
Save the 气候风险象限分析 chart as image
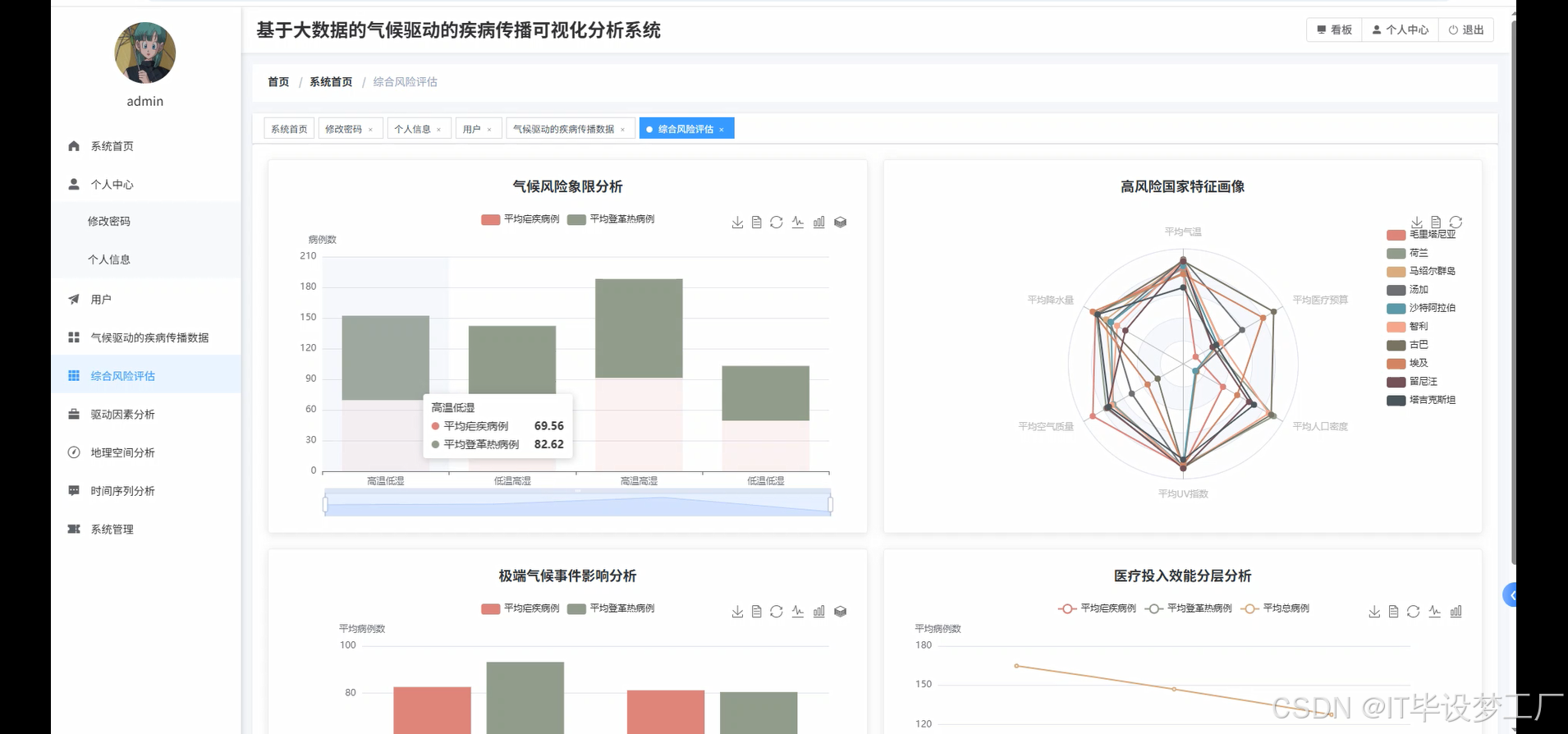coord(737,222)
